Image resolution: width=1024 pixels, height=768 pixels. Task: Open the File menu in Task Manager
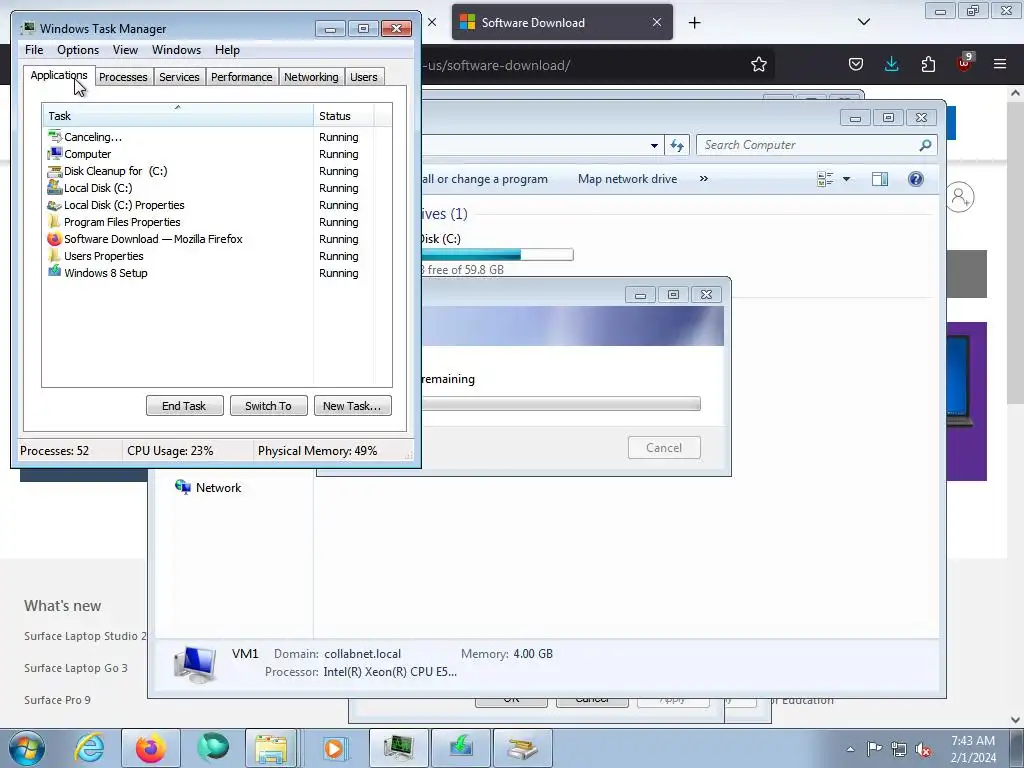tap(34, 50)
